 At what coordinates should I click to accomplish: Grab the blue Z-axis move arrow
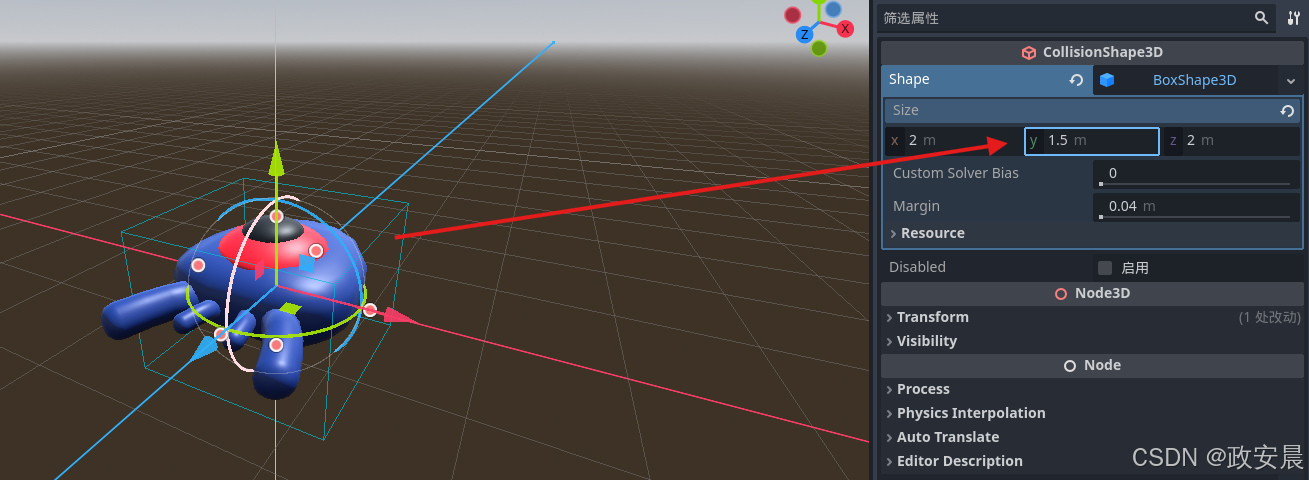pyautogui.click(x=204, y=347)
